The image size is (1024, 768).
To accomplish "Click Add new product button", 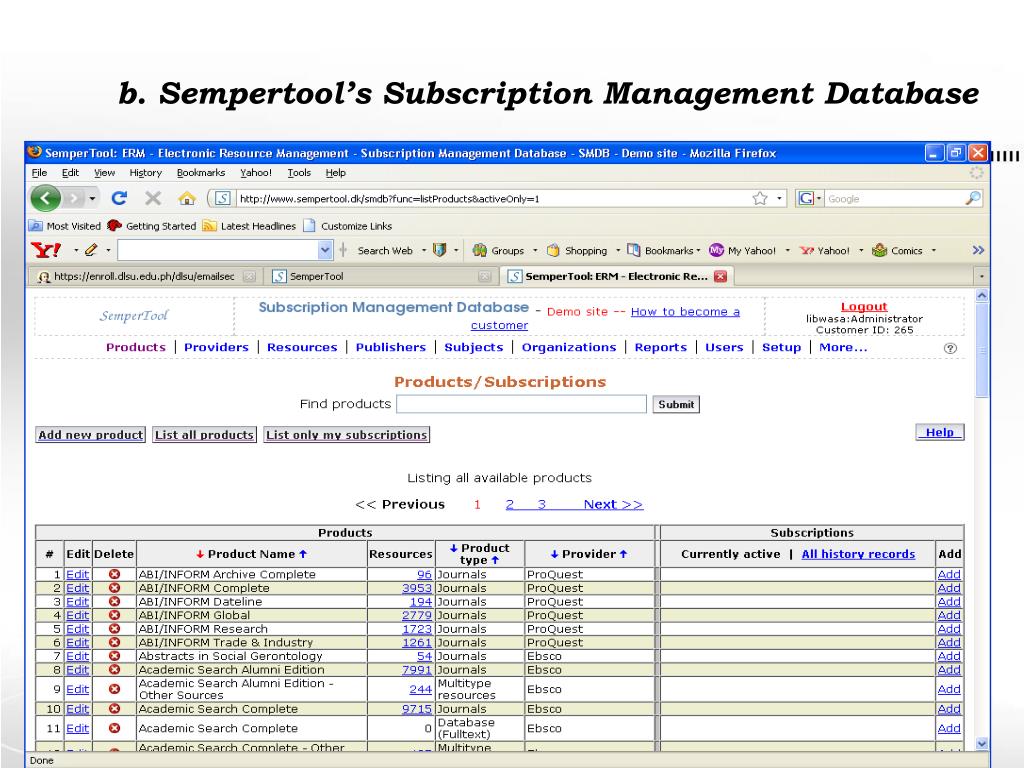I will tap(91, 435).
